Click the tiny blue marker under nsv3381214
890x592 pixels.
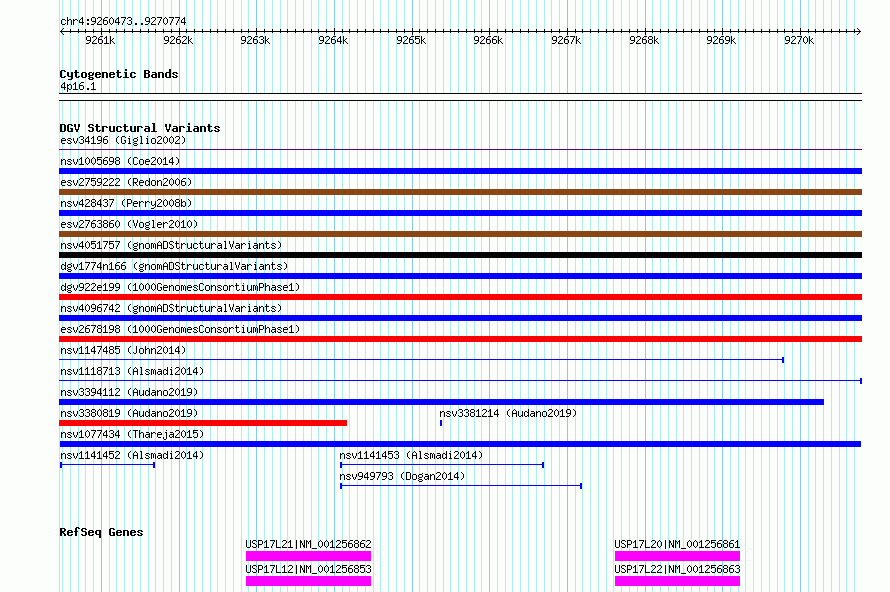(441, 423)
